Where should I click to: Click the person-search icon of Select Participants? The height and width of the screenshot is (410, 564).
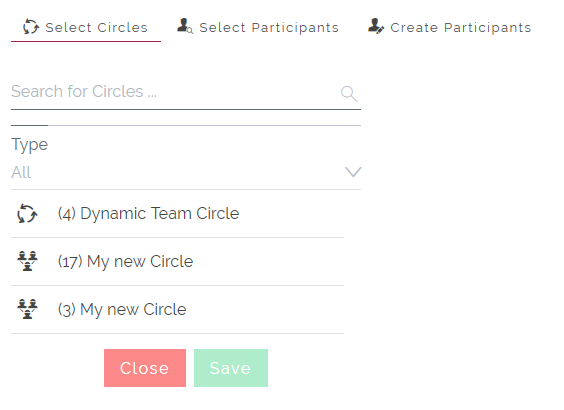click(x=185, y=26)
